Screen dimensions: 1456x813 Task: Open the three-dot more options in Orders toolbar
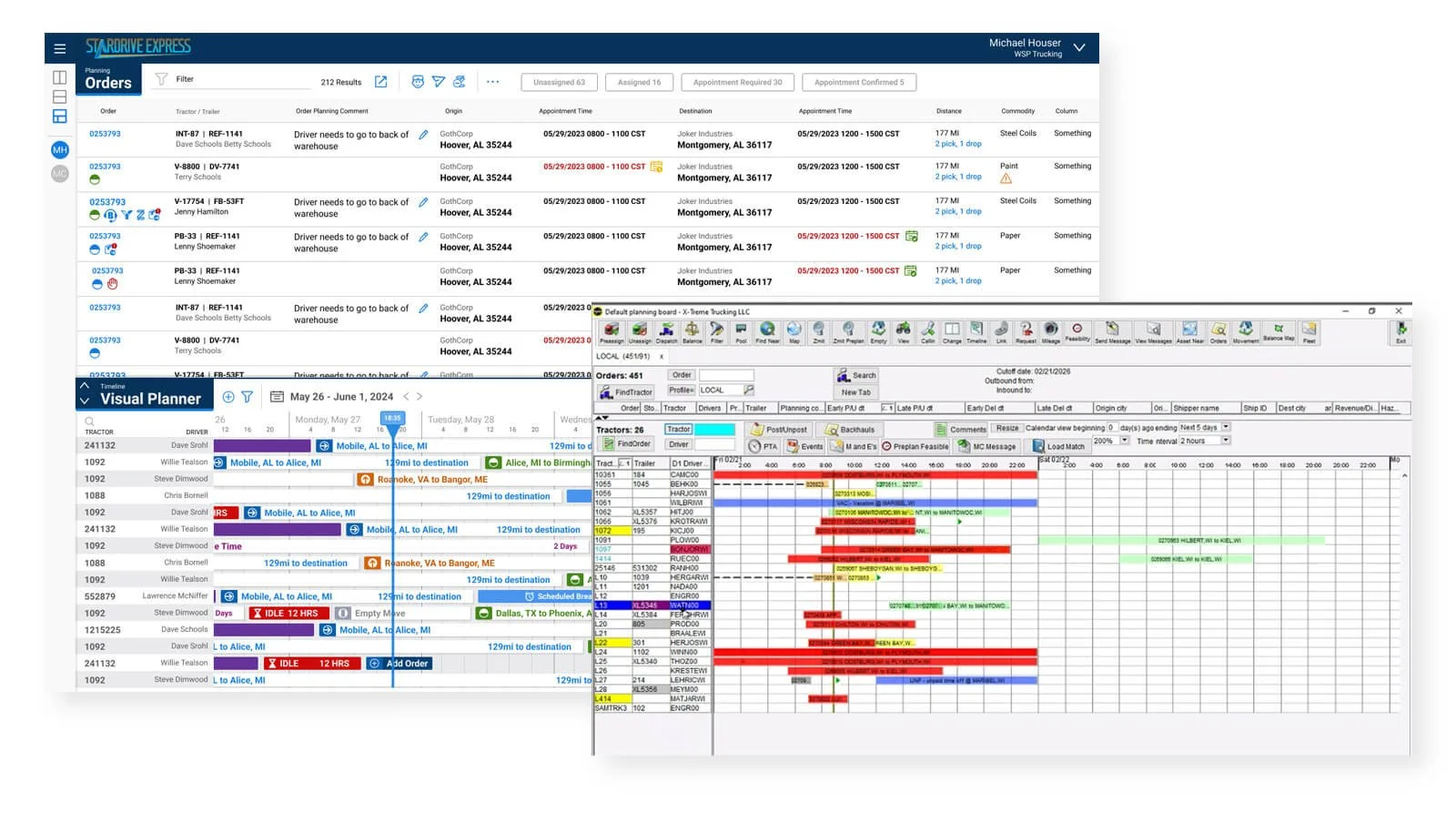point(492,82)
